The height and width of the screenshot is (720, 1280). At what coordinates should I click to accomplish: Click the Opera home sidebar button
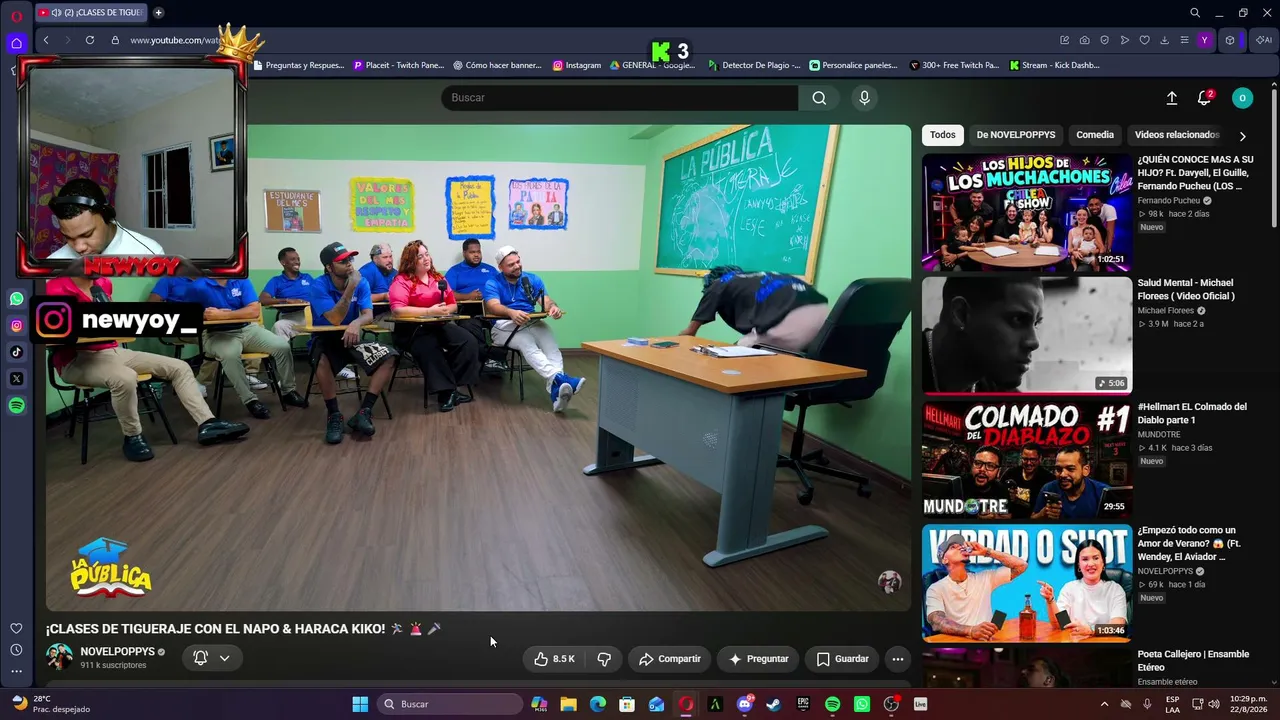click(16, 43)
